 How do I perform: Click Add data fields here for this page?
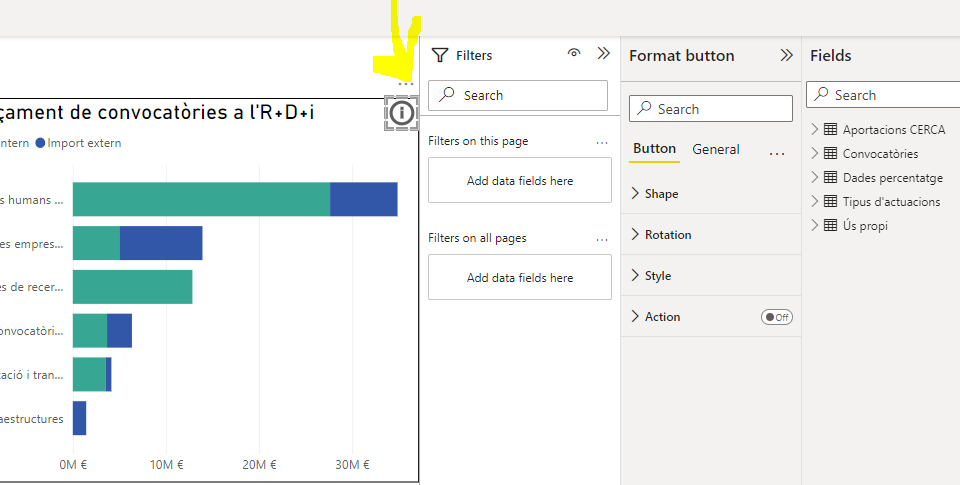[x=520, y=180]
